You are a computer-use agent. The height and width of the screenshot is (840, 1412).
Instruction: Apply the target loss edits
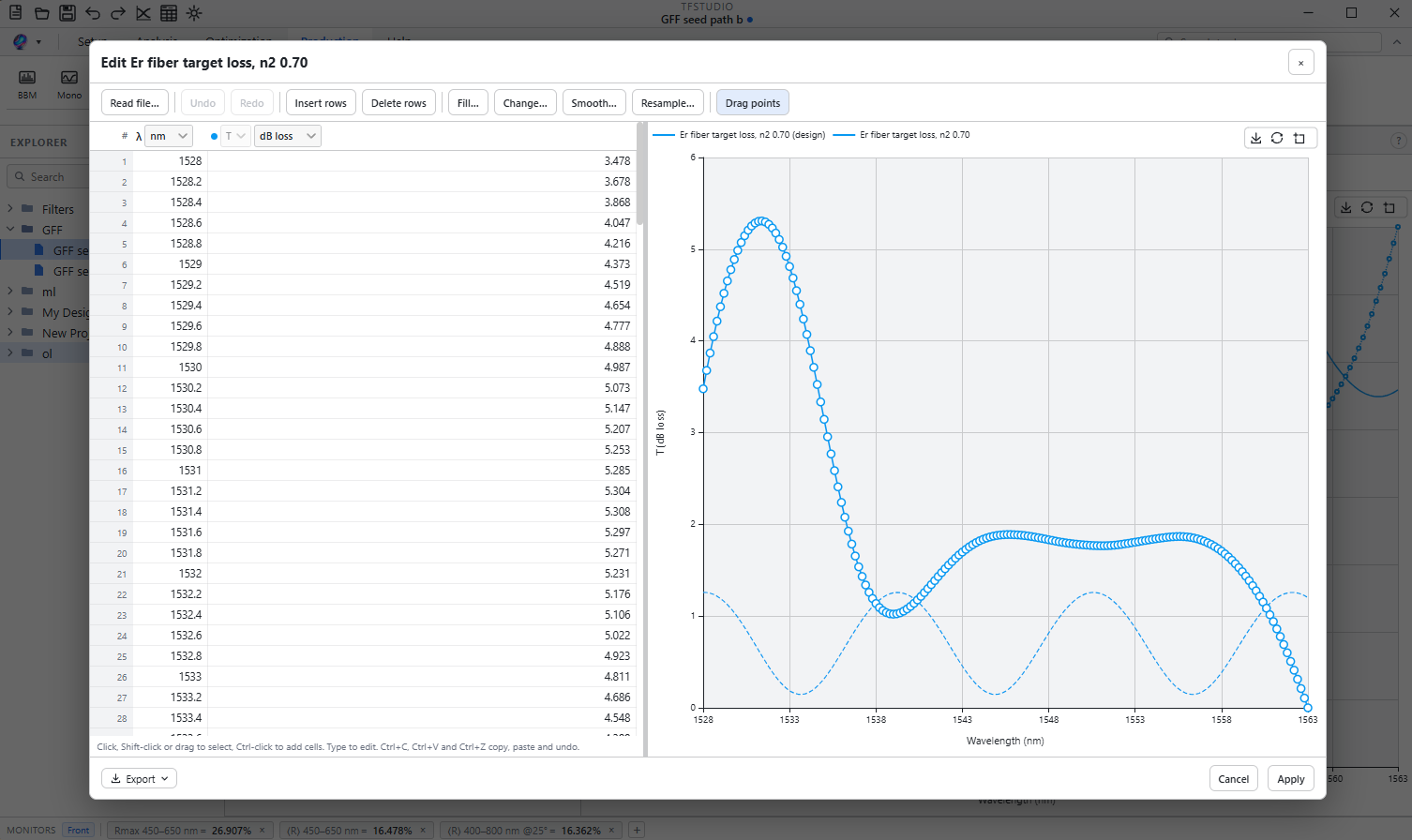tap(1291, 779)
